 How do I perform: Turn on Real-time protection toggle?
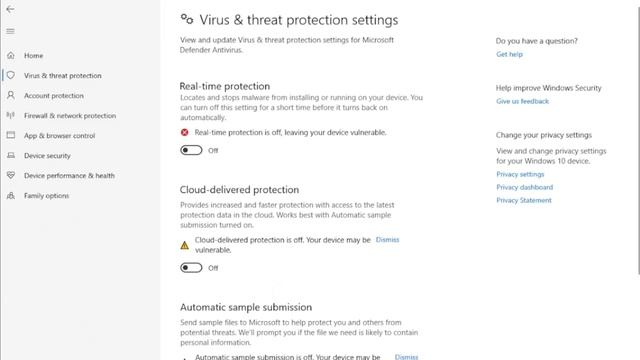pyautogui.click(x=191, y=150)
